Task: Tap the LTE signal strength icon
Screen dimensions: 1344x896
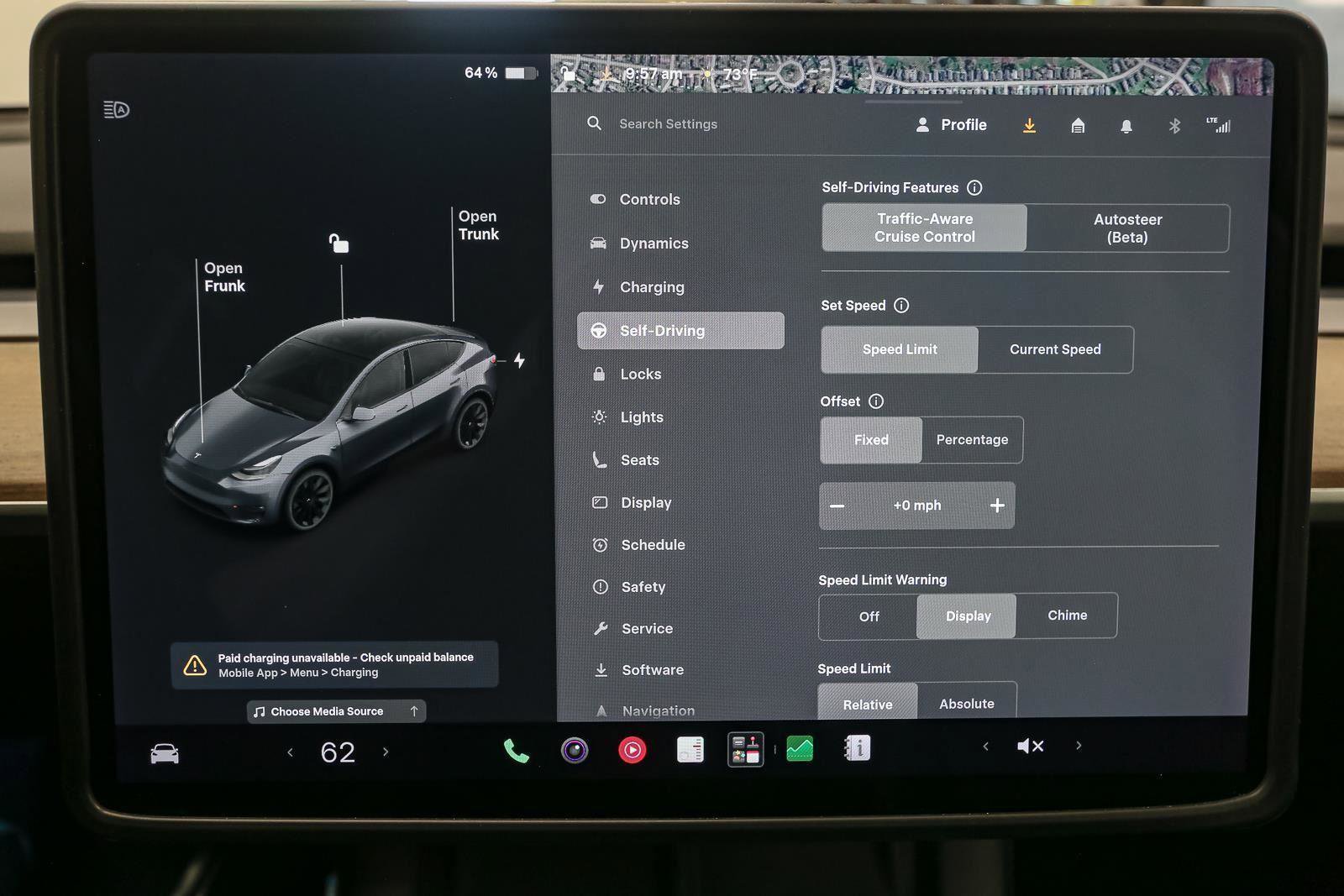Action: 1219,125
